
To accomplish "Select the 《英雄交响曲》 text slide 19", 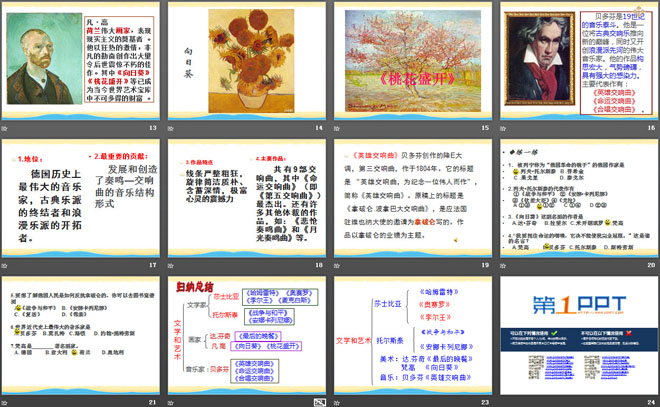I will point(413,199).
